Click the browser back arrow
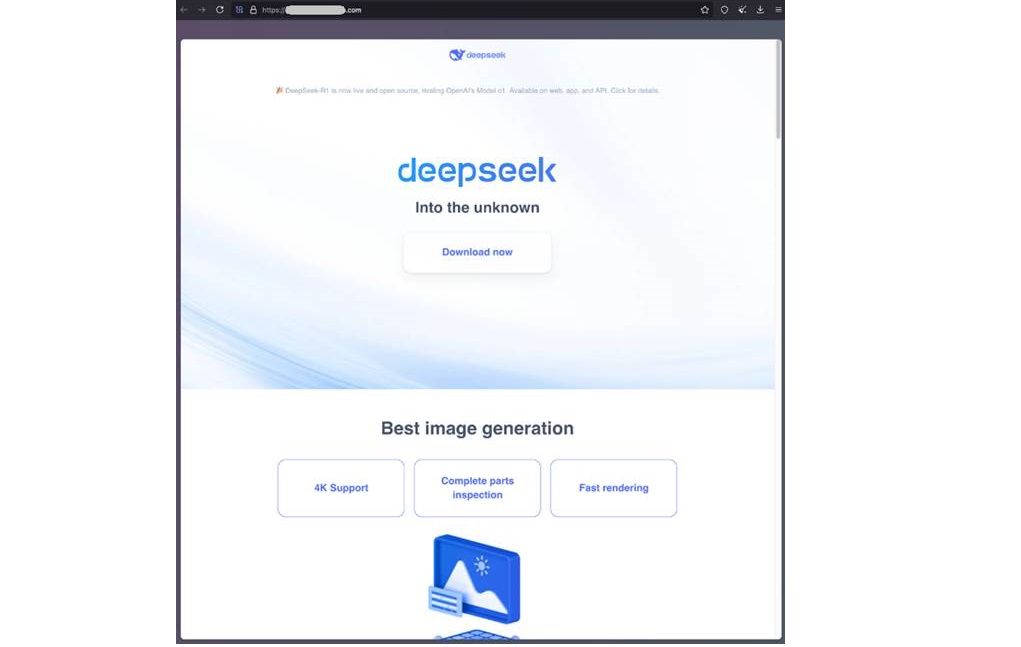1021x647 pixels. [184, 10]
